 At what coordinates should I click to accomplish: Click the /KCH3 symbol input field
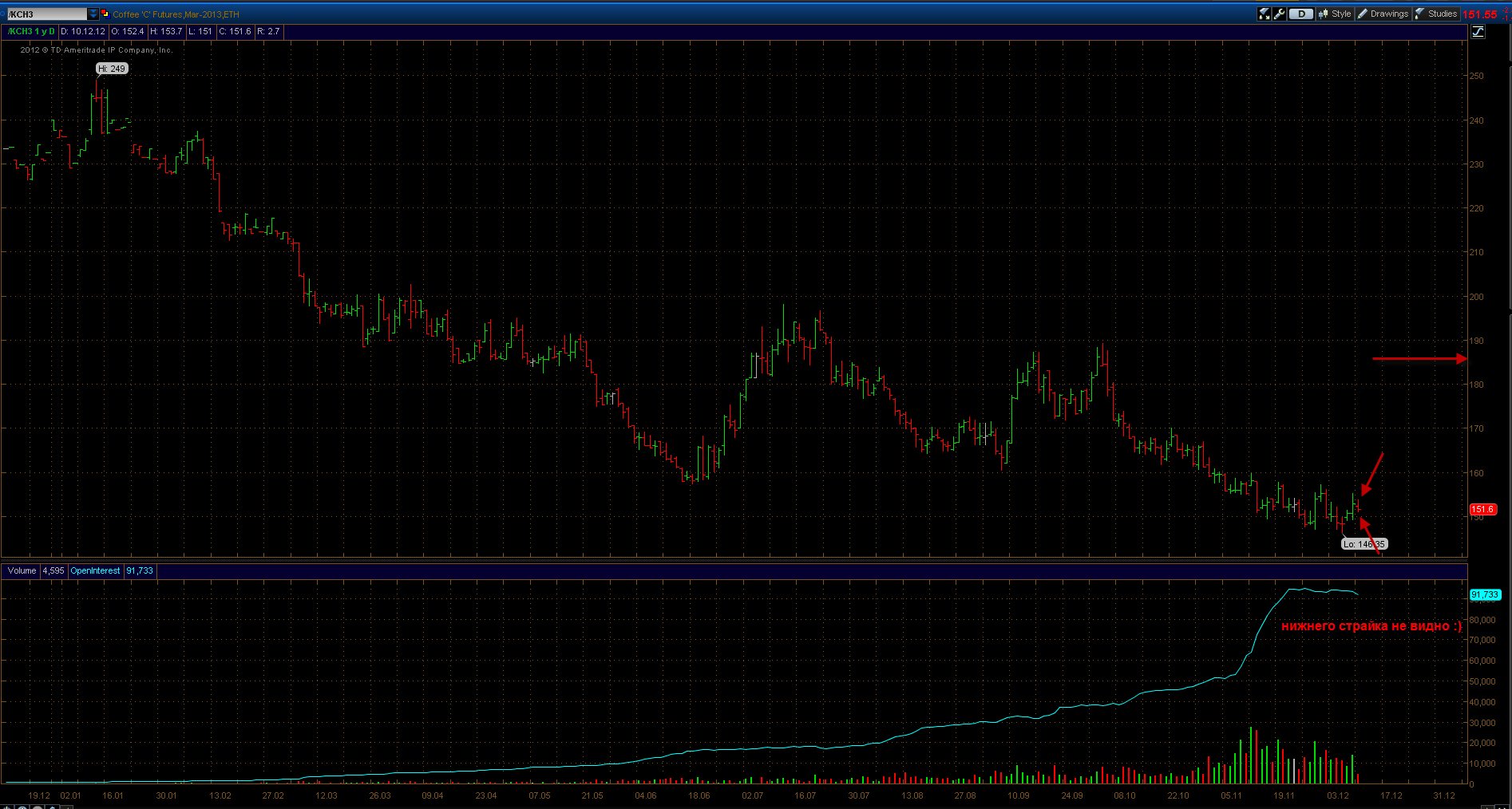[x=46, y=14]
